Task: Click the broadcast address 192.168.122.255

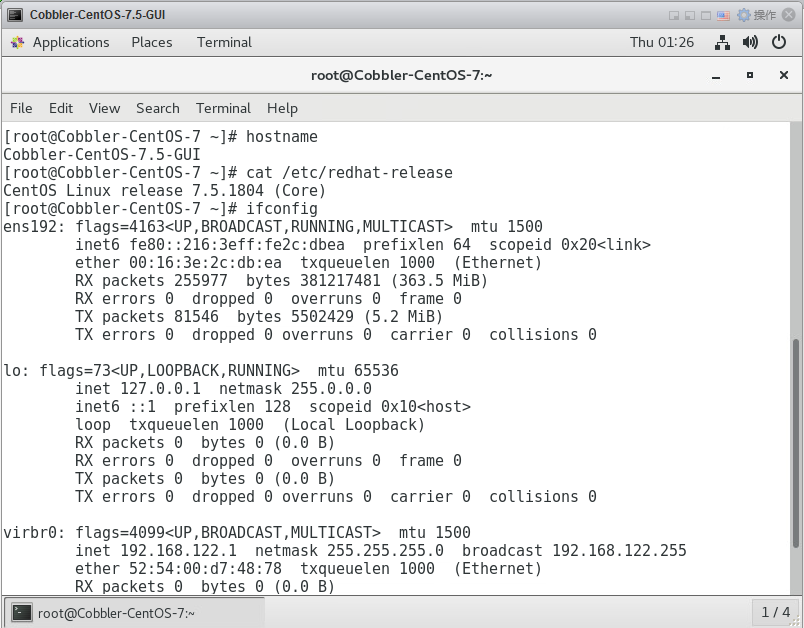Action: tap(619, 551)
